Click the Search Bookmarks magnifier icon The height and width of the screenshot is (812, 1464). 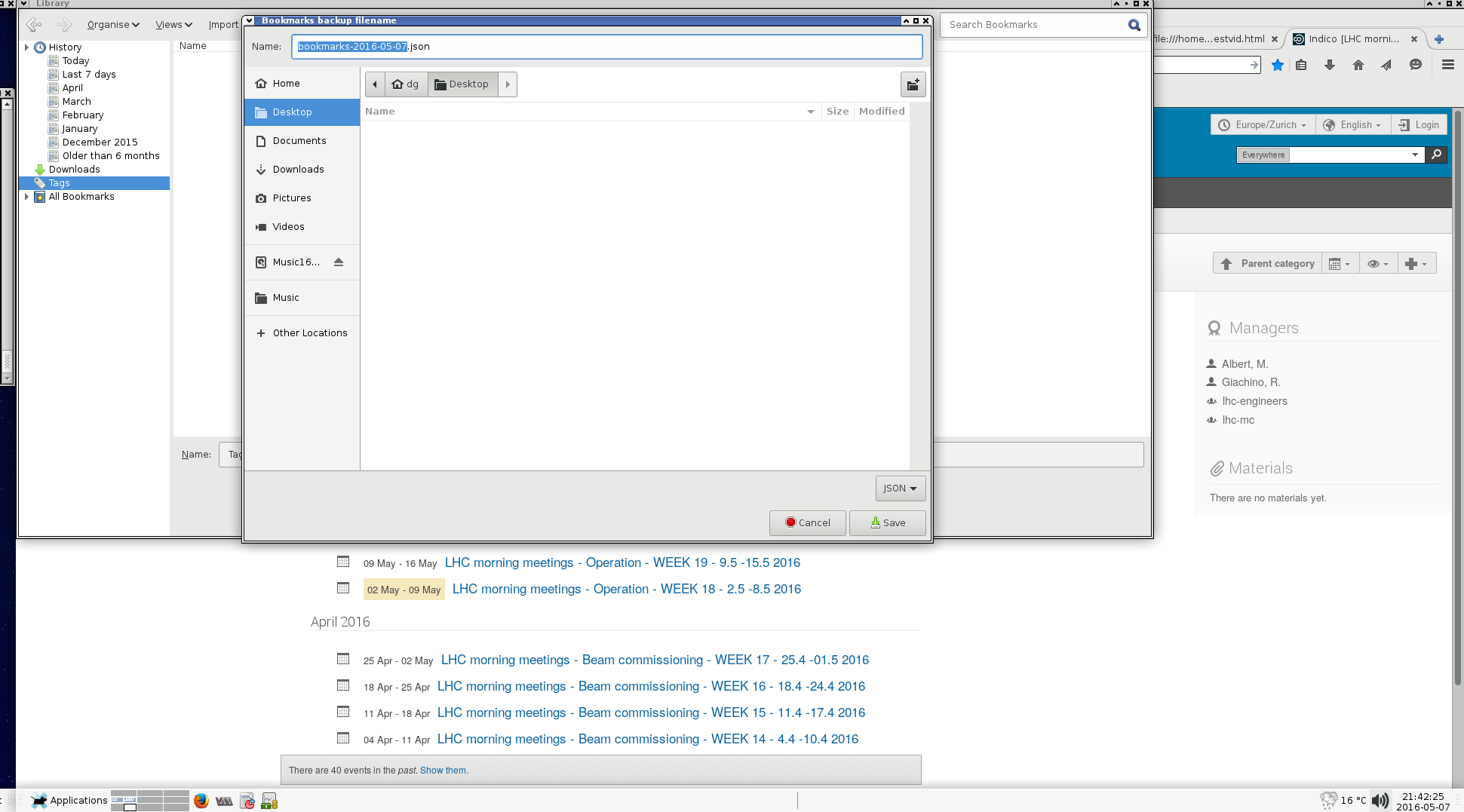point(1134,25)
